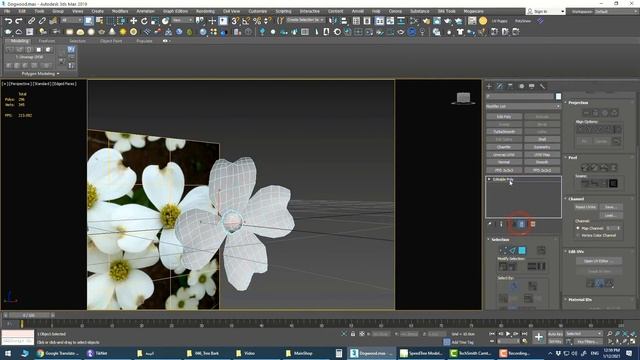Toggle Pin Stack under modifier stack
Image resolution: width=640 pixels, height=360 pixels.
pyautogui.click(x=490, y=224)
